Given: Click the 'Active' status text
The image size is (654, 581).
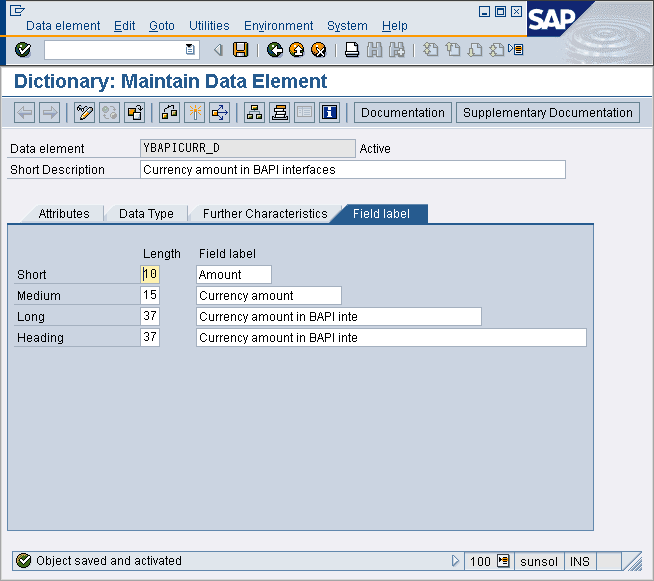Looking at the screenshot, I should tap(375, 148).
